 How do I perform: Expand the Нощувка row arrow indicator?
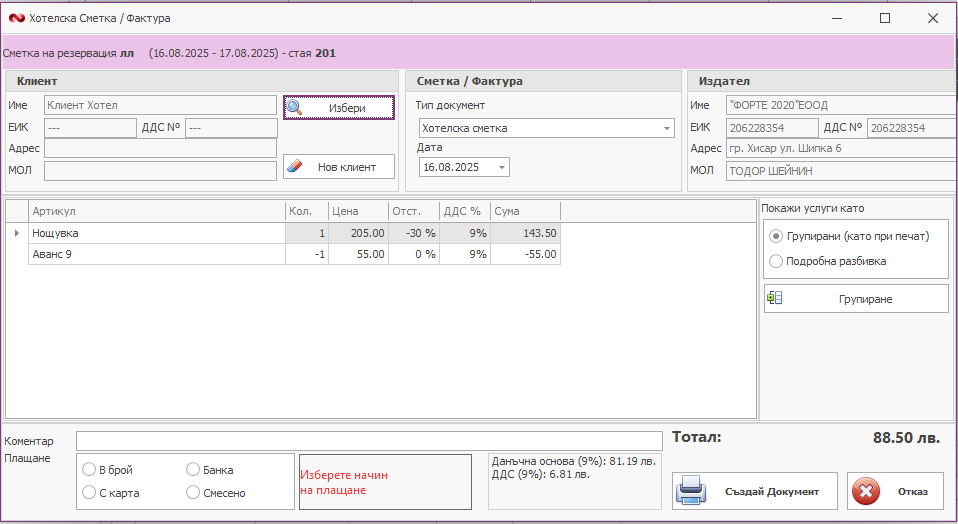[x=16, y=233]
